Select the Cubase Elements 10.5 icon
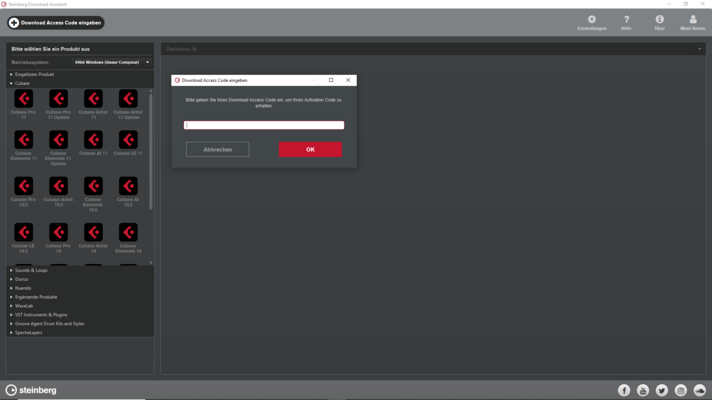The width and height of the screenshot is (712, 400). 93,186
